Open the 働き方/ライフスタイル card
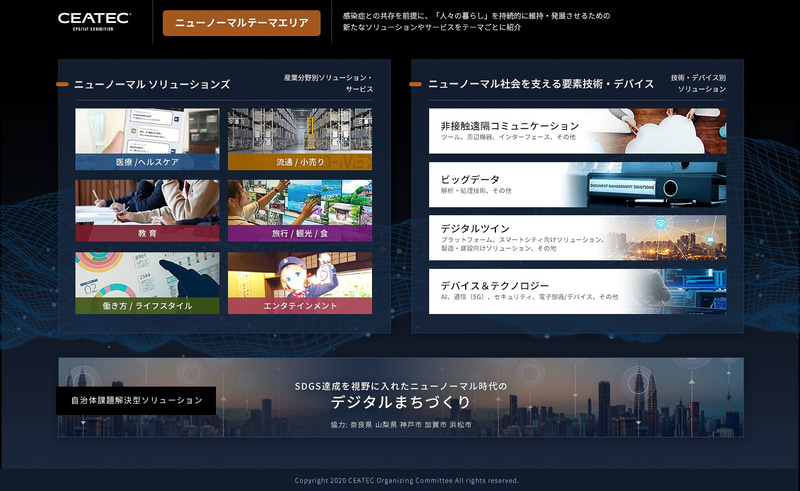The image size is (800, 491). (147, 283)
